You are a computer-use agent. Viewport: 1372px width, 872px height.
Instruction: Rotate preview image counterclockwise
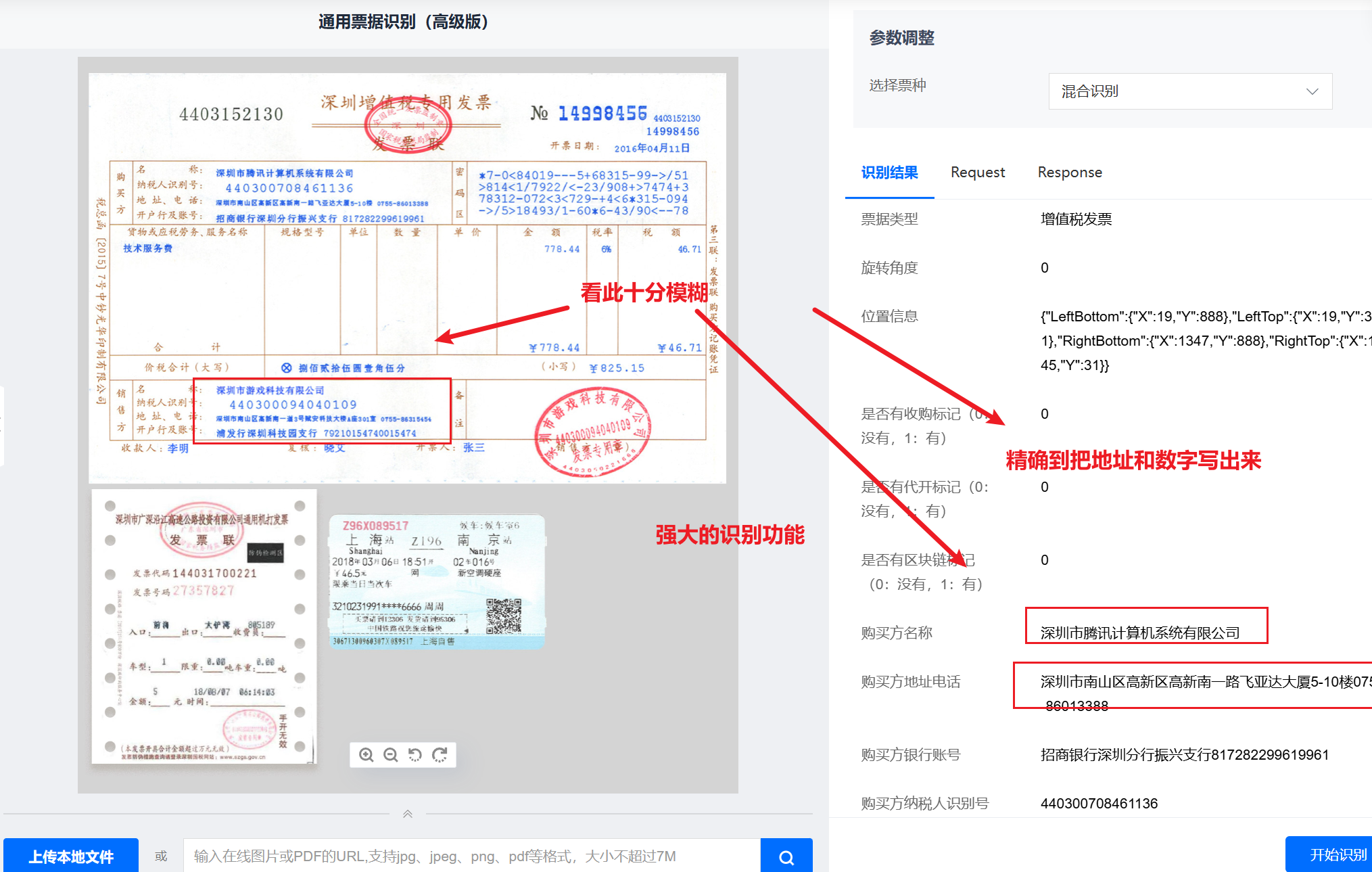[x=415, y=755]
